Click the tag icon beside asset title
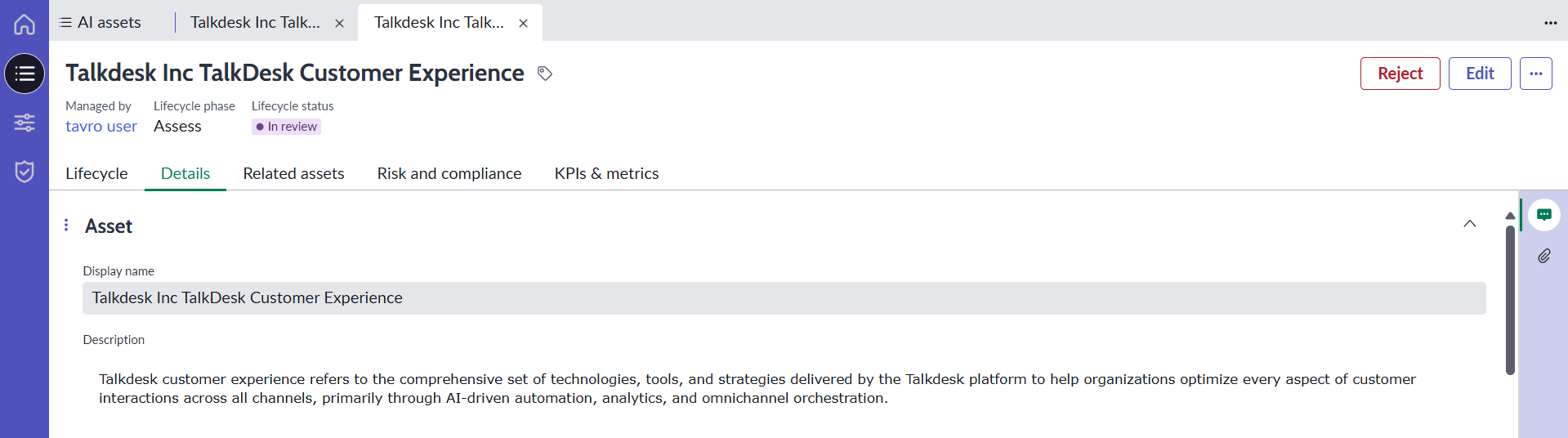Screen dimensions: 1568x438 pyautogui.click(x=545, y=74)
